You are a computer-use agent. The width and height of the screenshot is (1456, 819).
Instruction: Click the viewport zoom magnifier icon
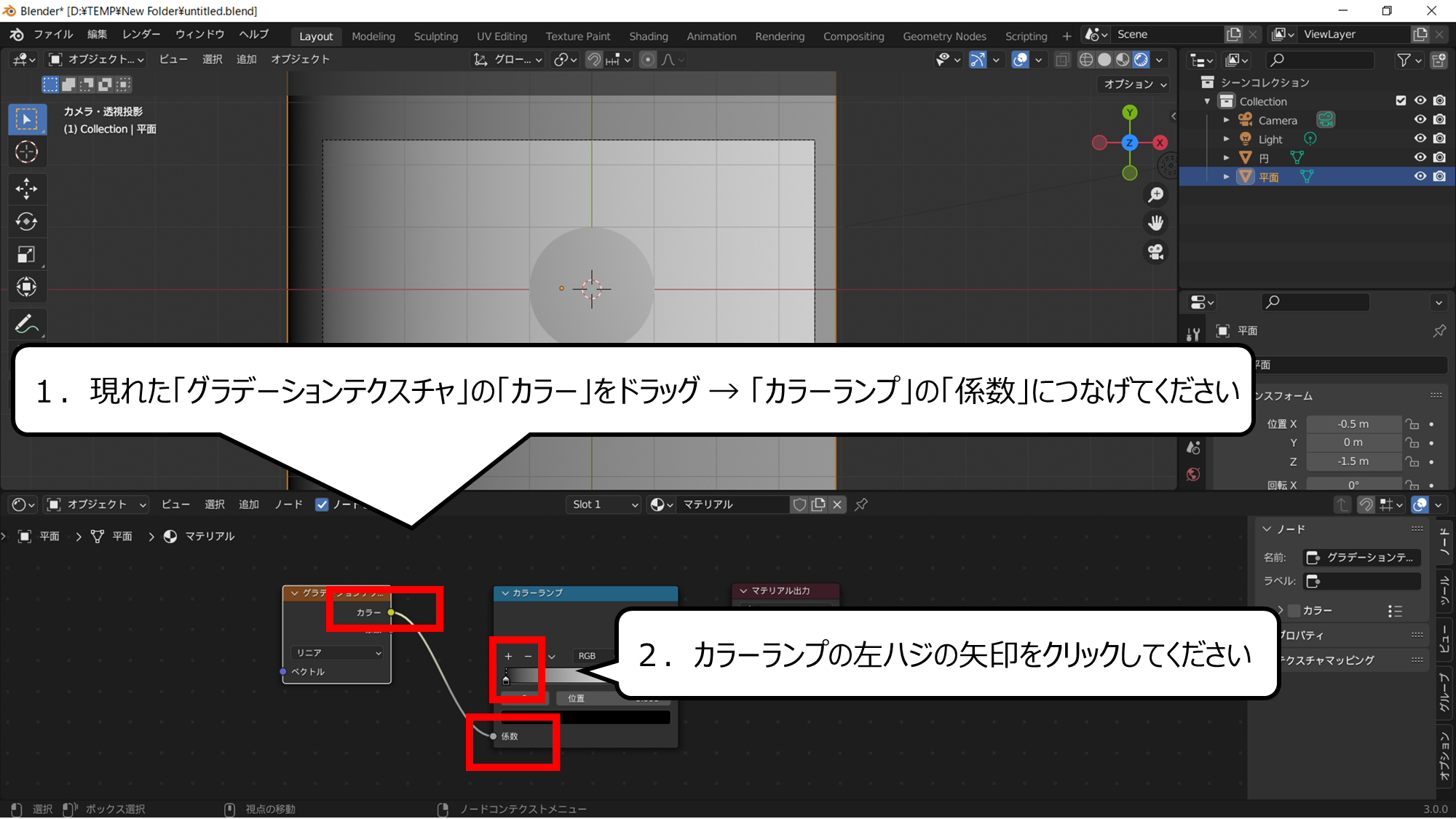[x=1156, y=194]
